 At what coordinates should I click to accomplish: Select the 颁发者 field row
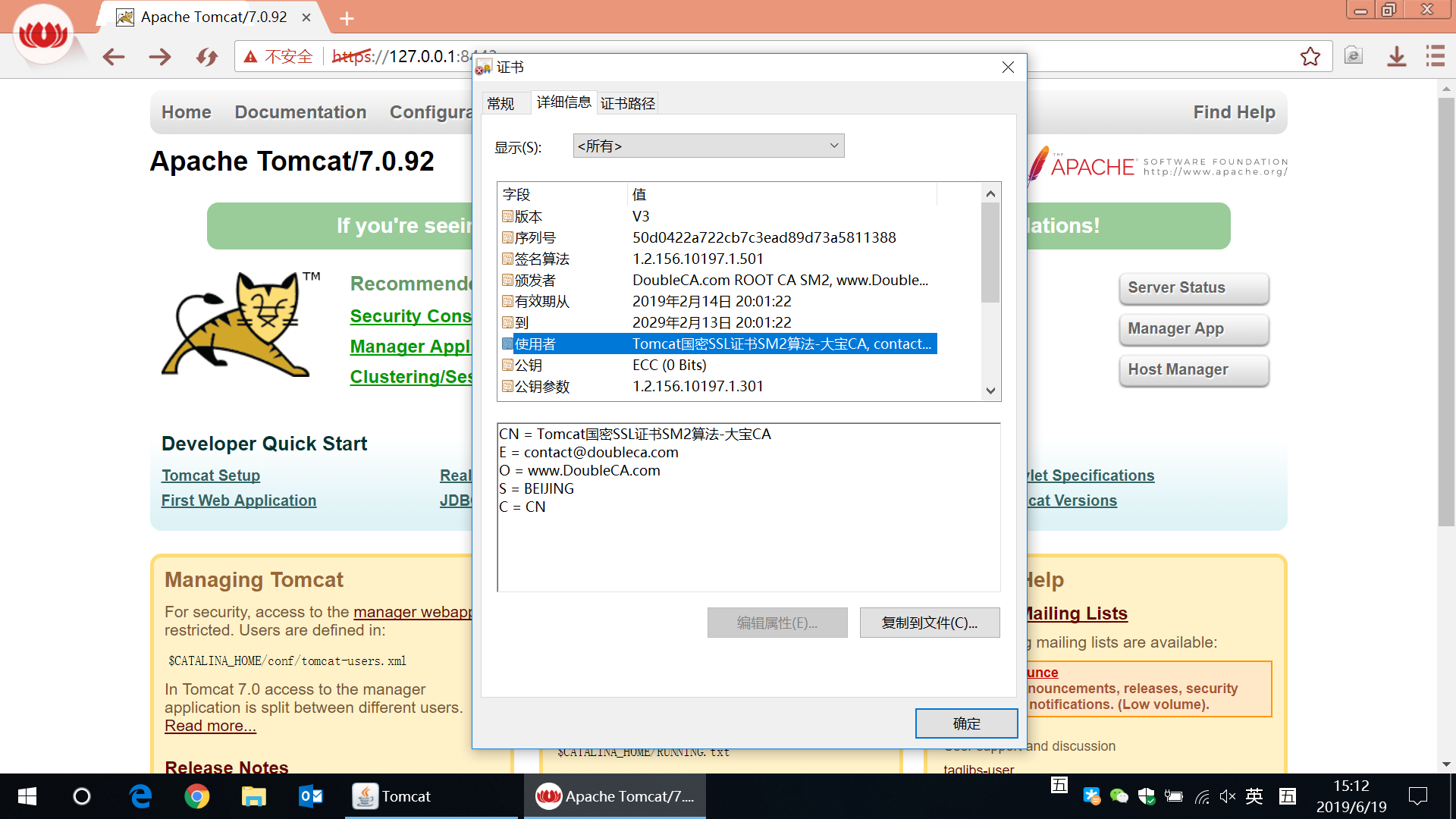(535, 281)
